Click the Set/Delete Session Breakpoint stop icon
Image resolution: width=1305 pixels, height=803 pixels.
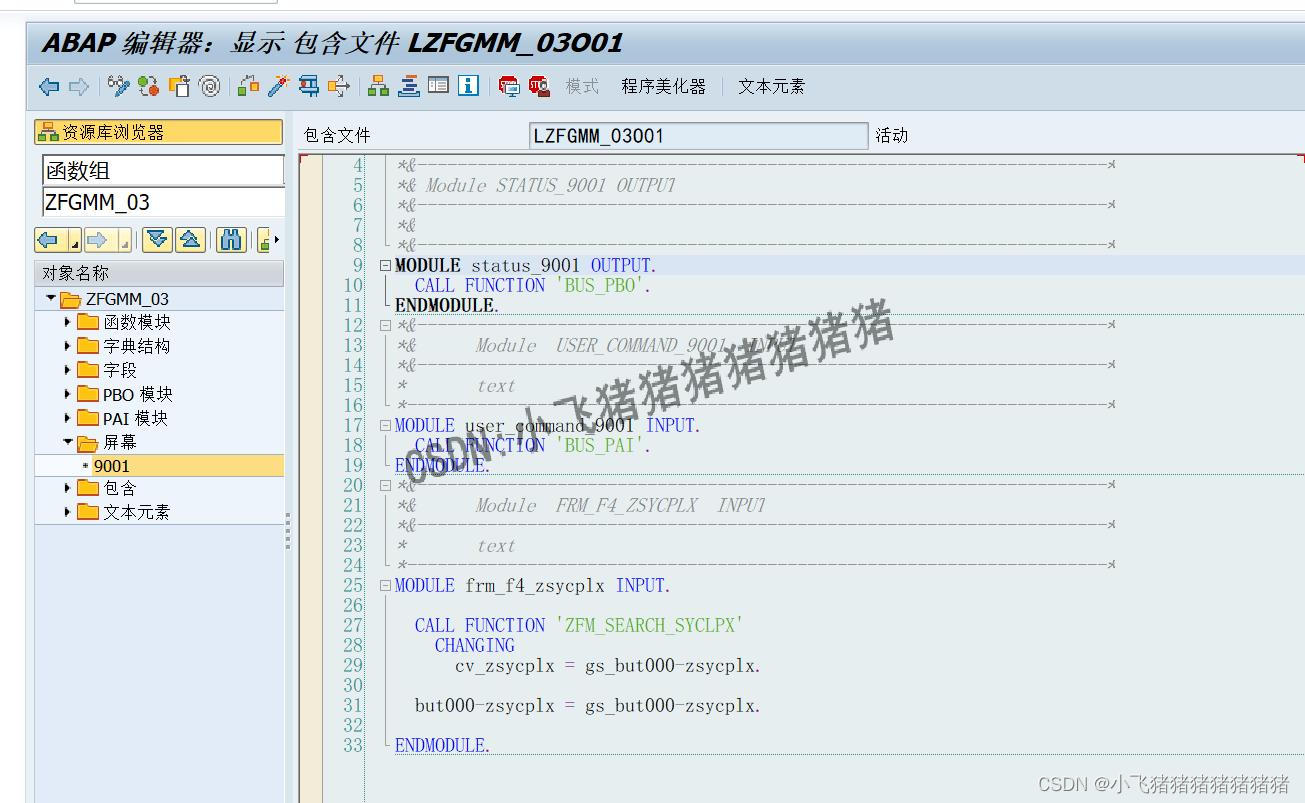click(x=510, y=87)
